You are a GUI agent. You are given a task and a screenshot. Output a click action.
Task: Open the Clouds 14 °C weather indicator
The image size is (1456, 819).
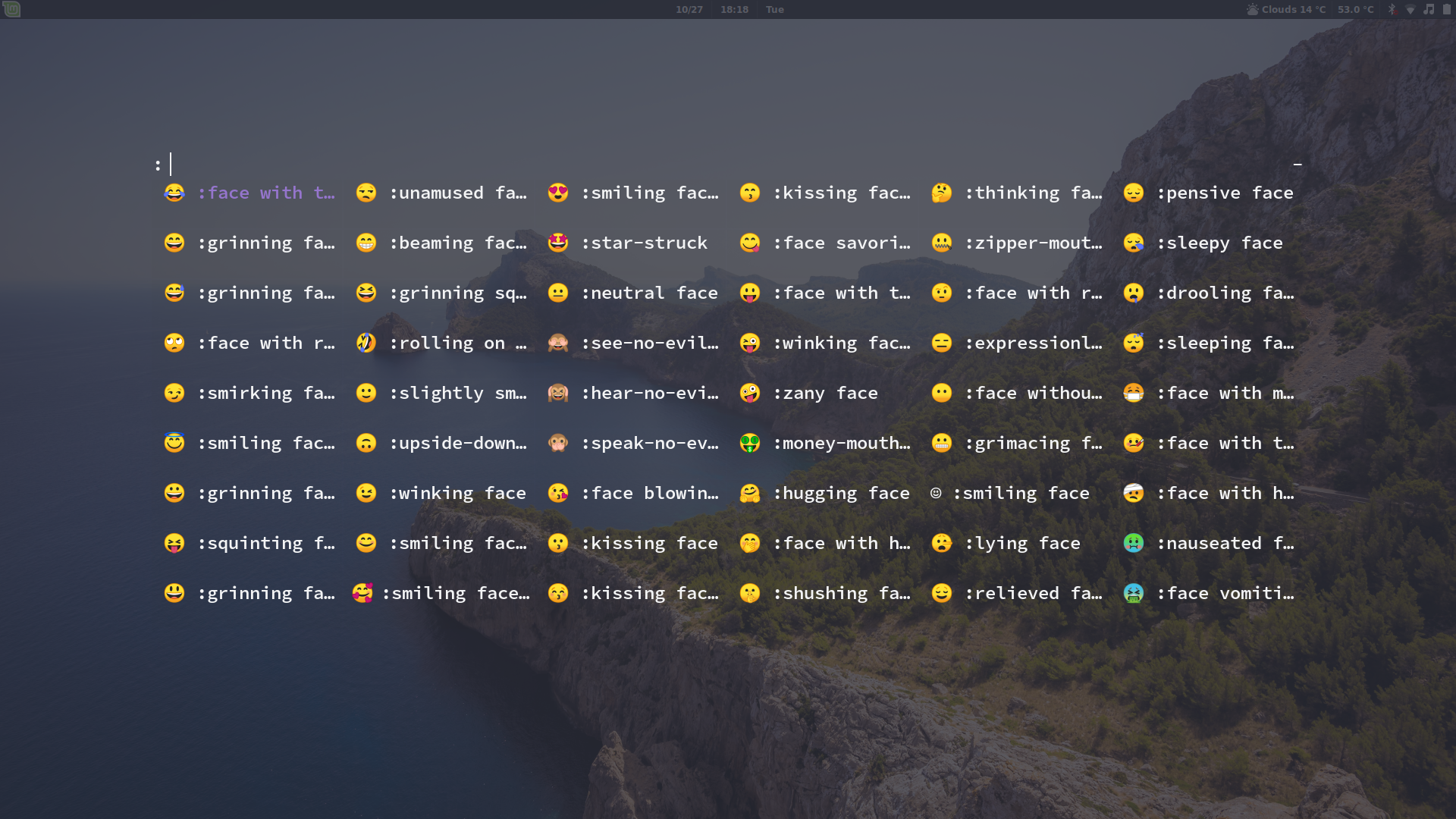pyautogui.click(x=1286, y=9)
